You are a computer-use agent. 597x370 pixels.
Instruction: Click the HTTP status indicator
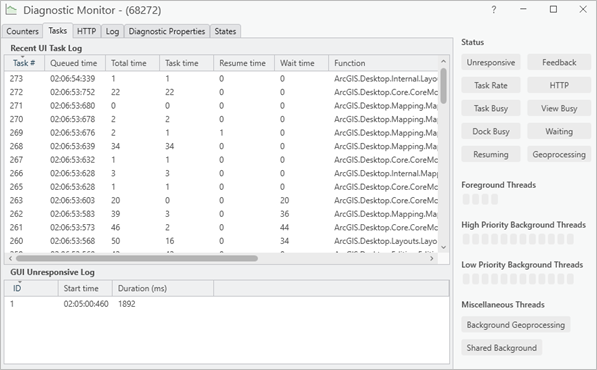pyautogui.click(x=559, y=85)
